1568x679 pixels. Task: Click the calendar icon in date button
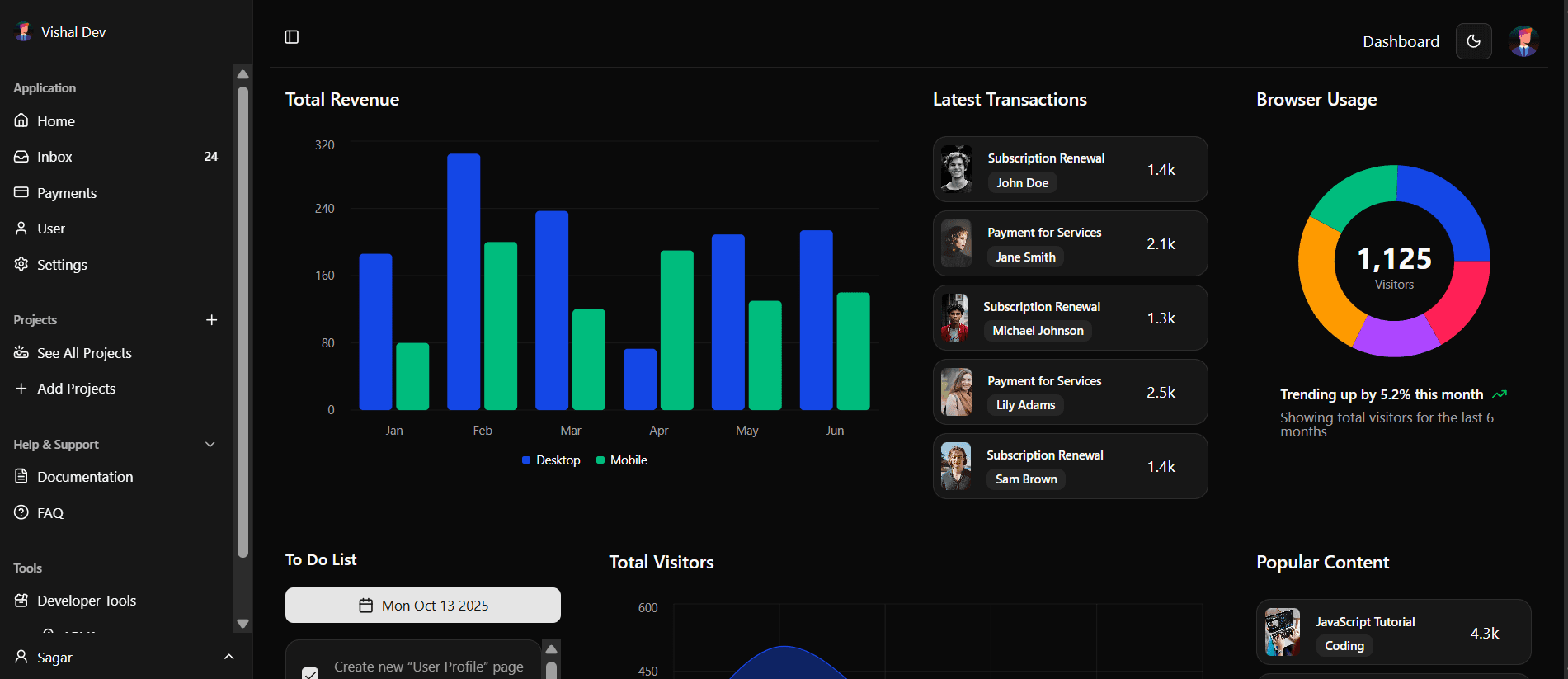pos(366,606)
